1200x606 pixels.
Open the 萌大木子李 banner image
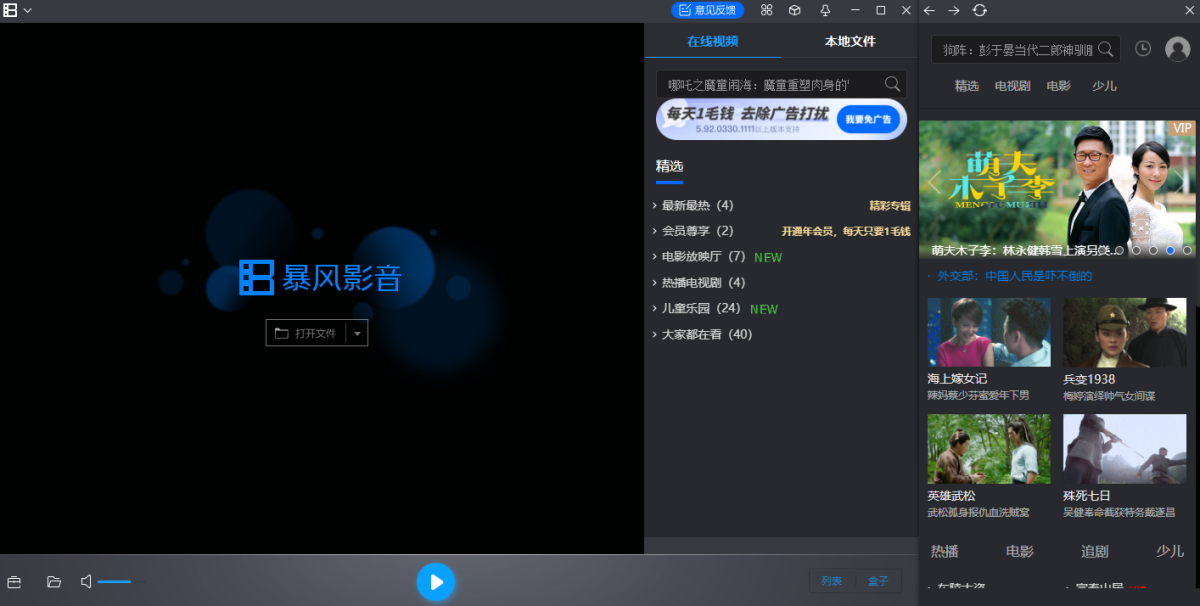(x=1057, y=189)
